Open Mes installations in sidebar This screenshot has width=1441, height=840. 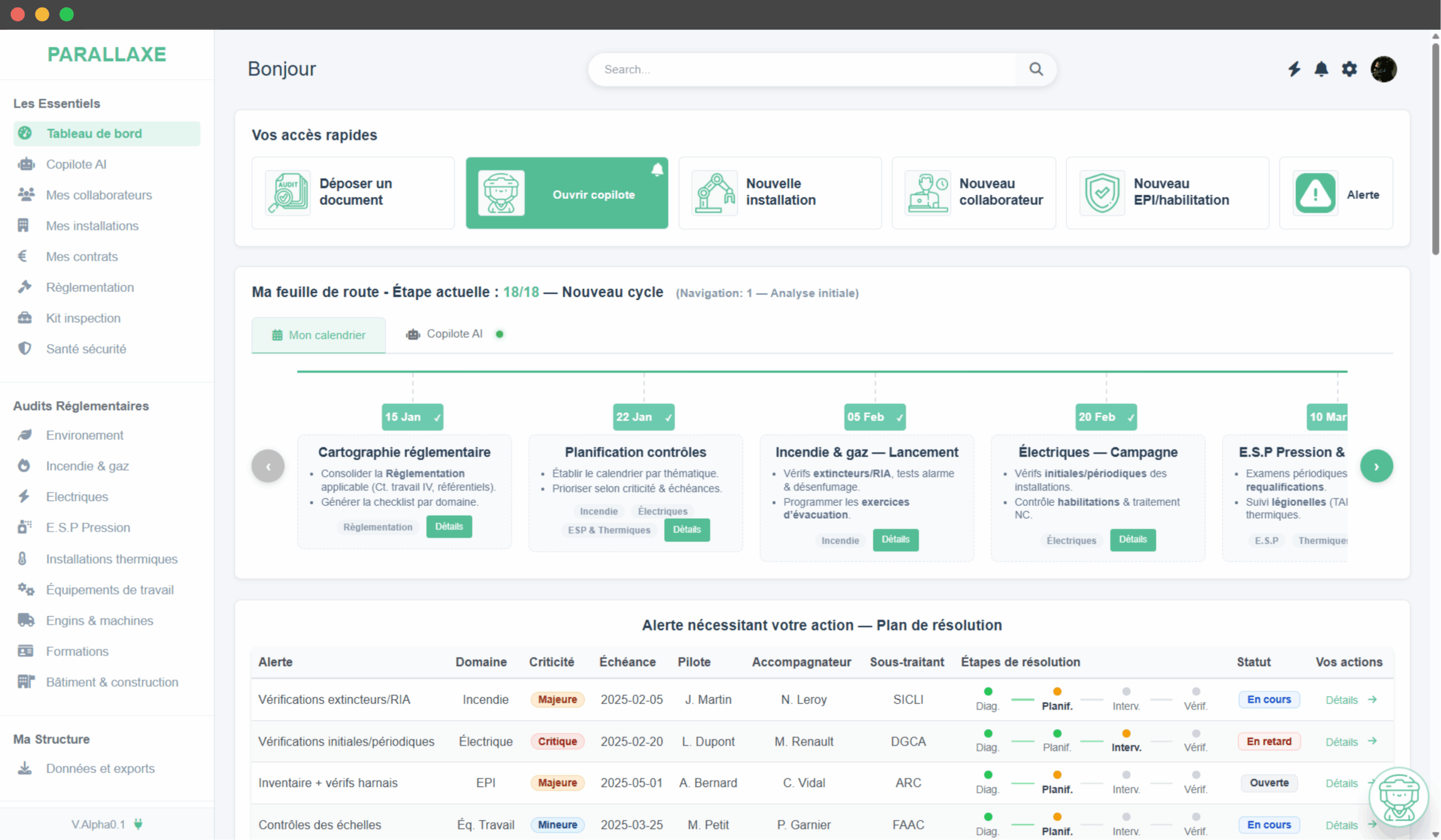click(x=92, y=226)
